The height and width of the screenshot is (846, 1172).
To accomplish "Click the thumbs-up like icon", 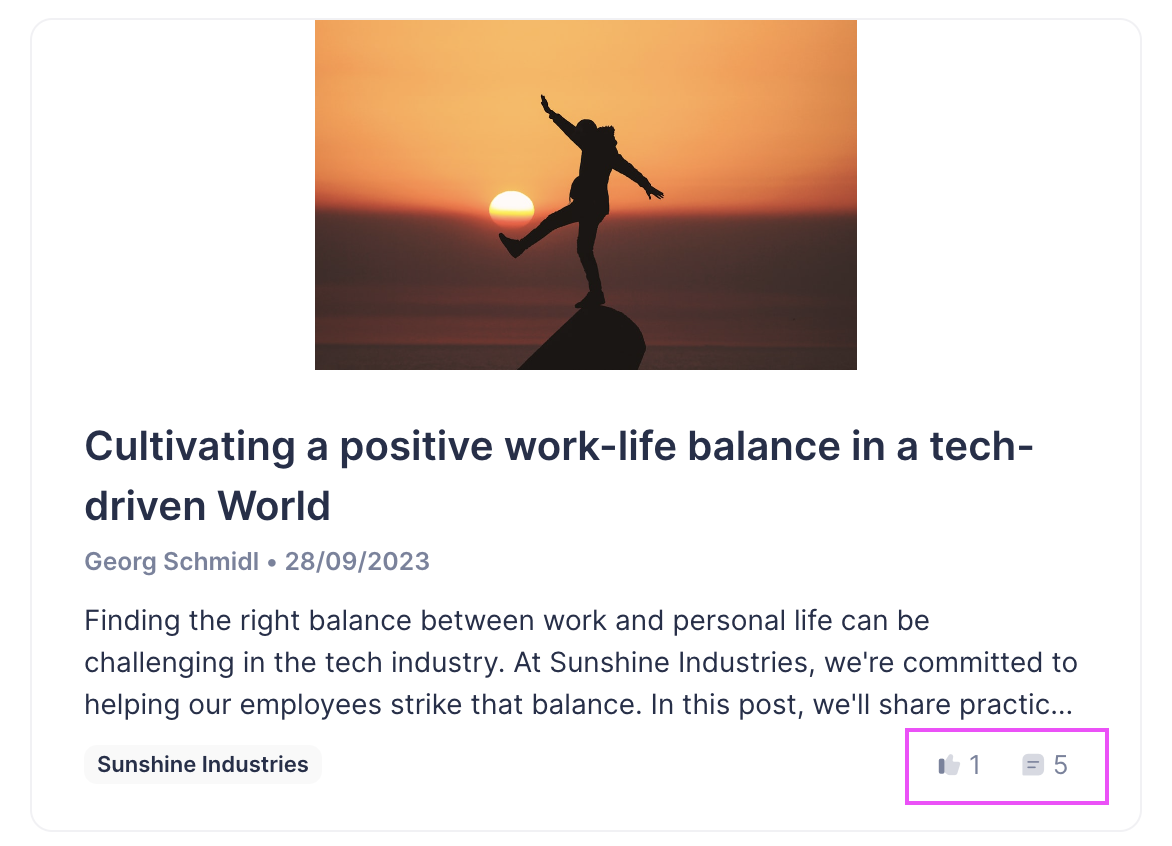I will [x=948, y=766].
